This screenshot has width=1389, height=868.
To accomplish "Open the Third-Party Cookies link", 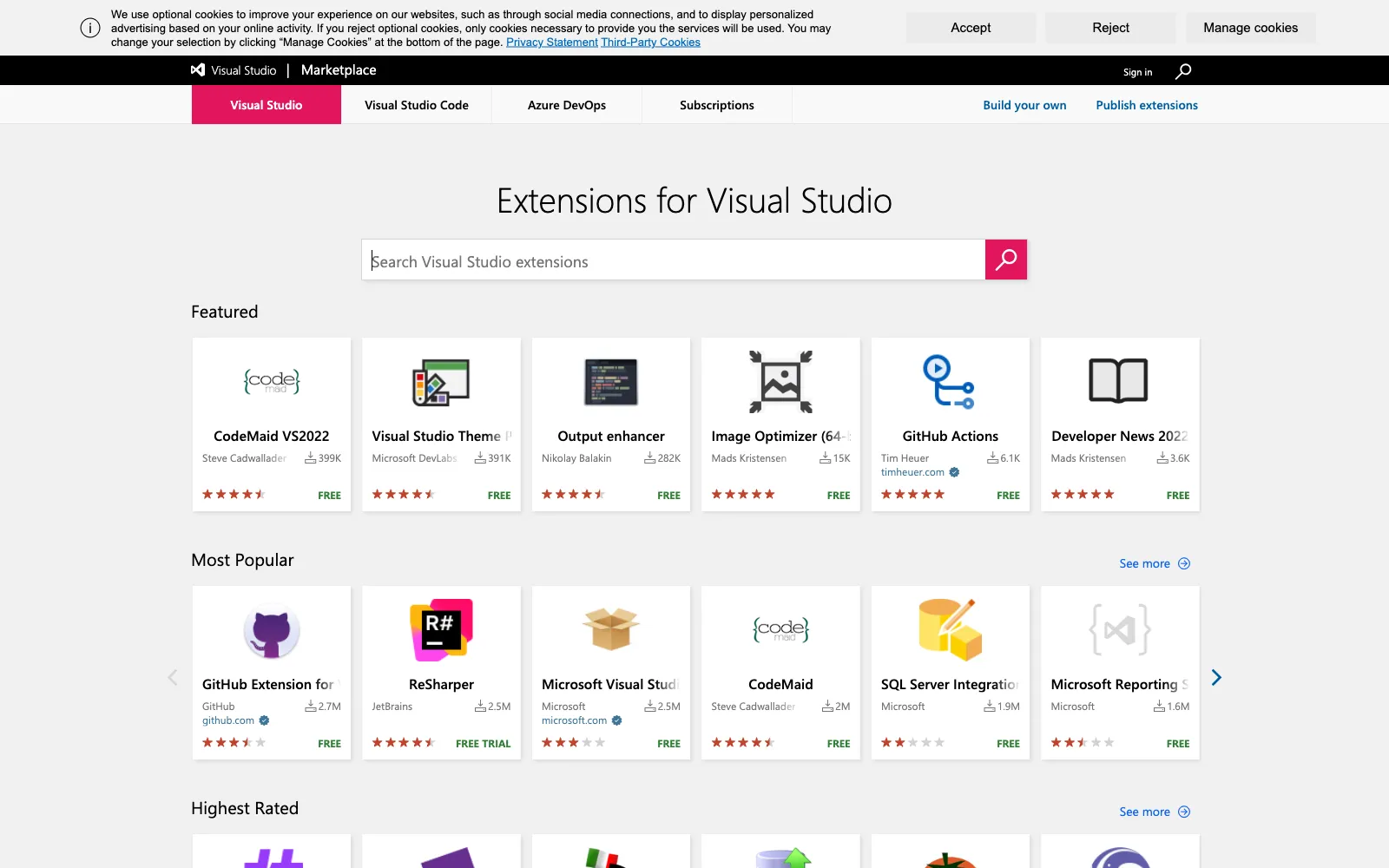I will [x=650, y=42].
